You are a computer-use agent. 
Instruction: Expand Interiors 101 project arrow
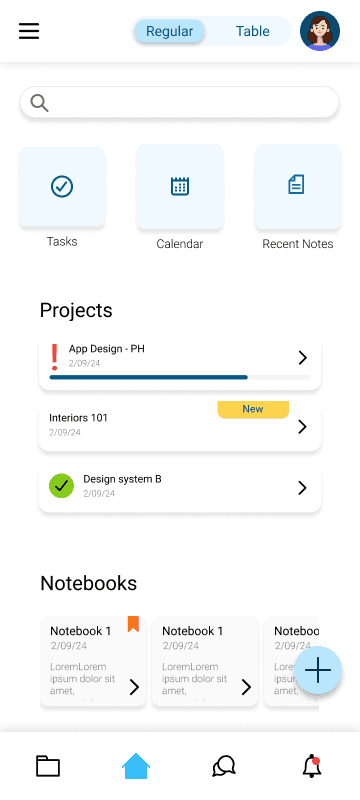click(302, 427)
